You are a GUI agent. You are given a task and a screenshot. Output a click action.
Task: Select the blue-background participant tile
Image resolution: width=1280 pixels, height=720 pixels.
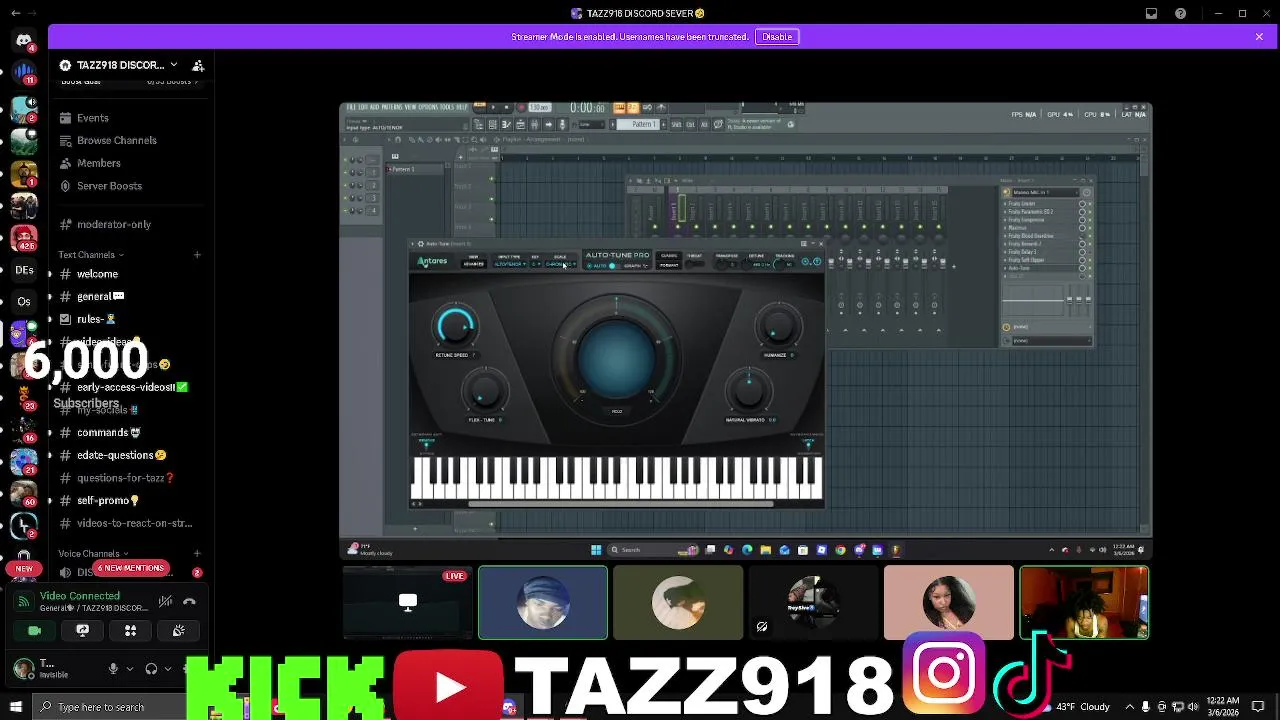543,602
